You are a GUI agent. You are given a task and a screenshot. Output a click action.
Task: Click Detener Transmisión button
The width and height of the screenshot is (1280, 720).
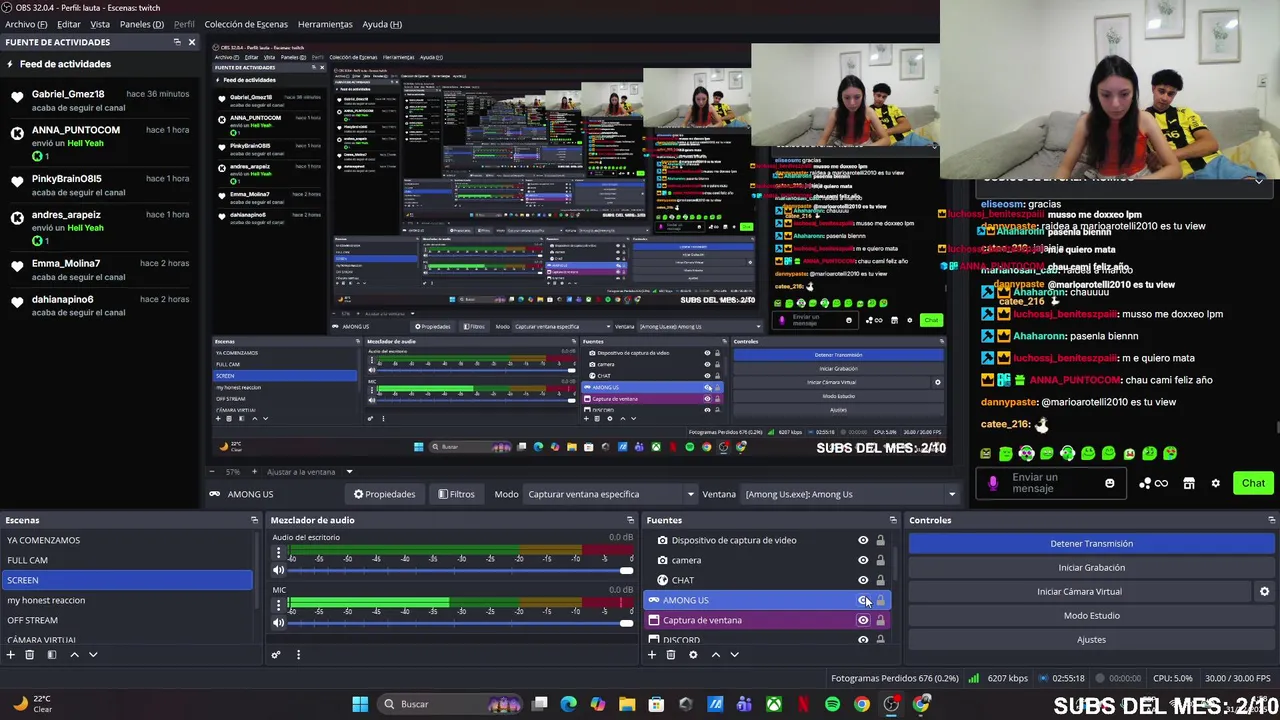tap(1091, 544)
